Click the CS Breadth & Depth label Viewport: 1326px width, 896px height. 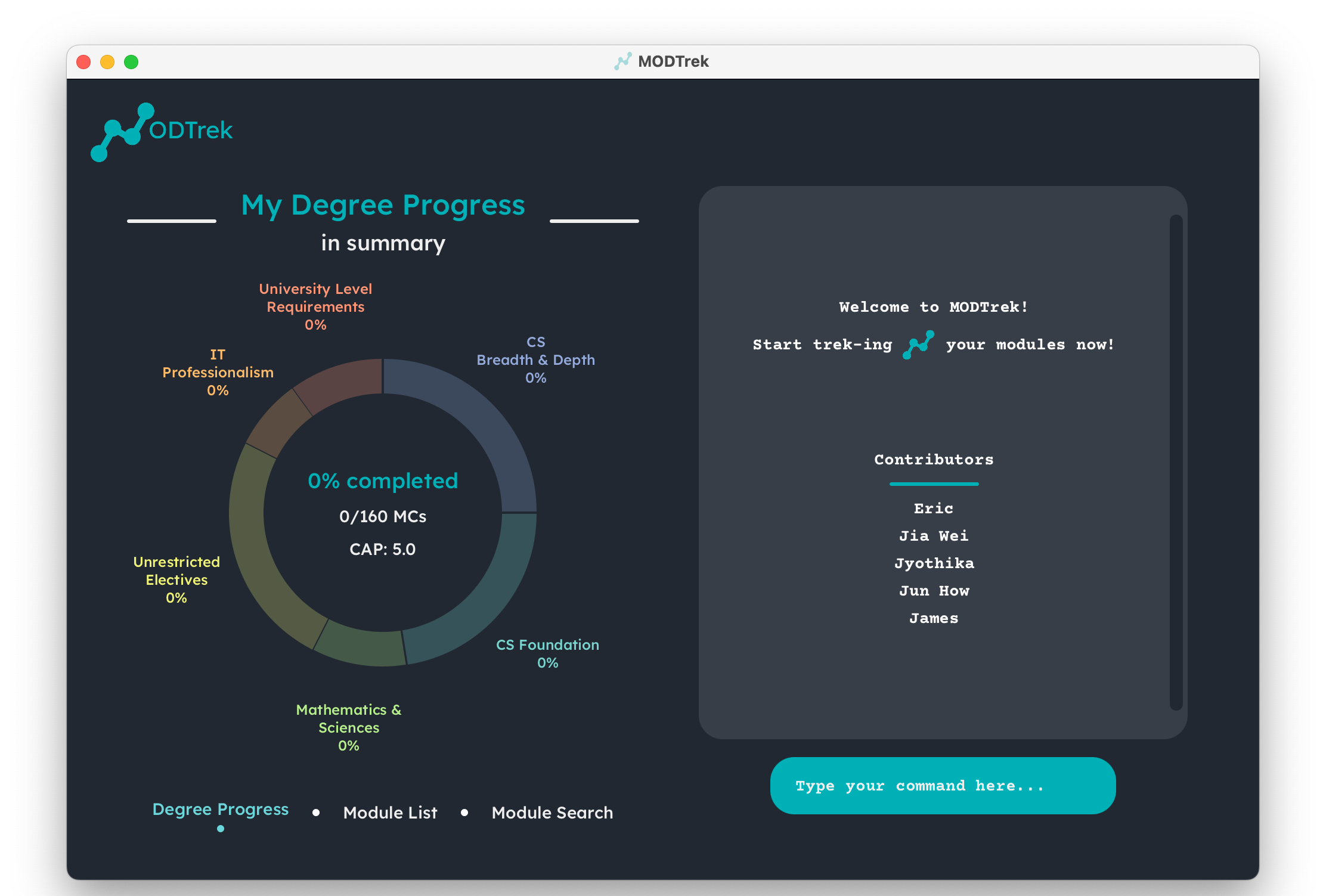click(x=535, y=359)
